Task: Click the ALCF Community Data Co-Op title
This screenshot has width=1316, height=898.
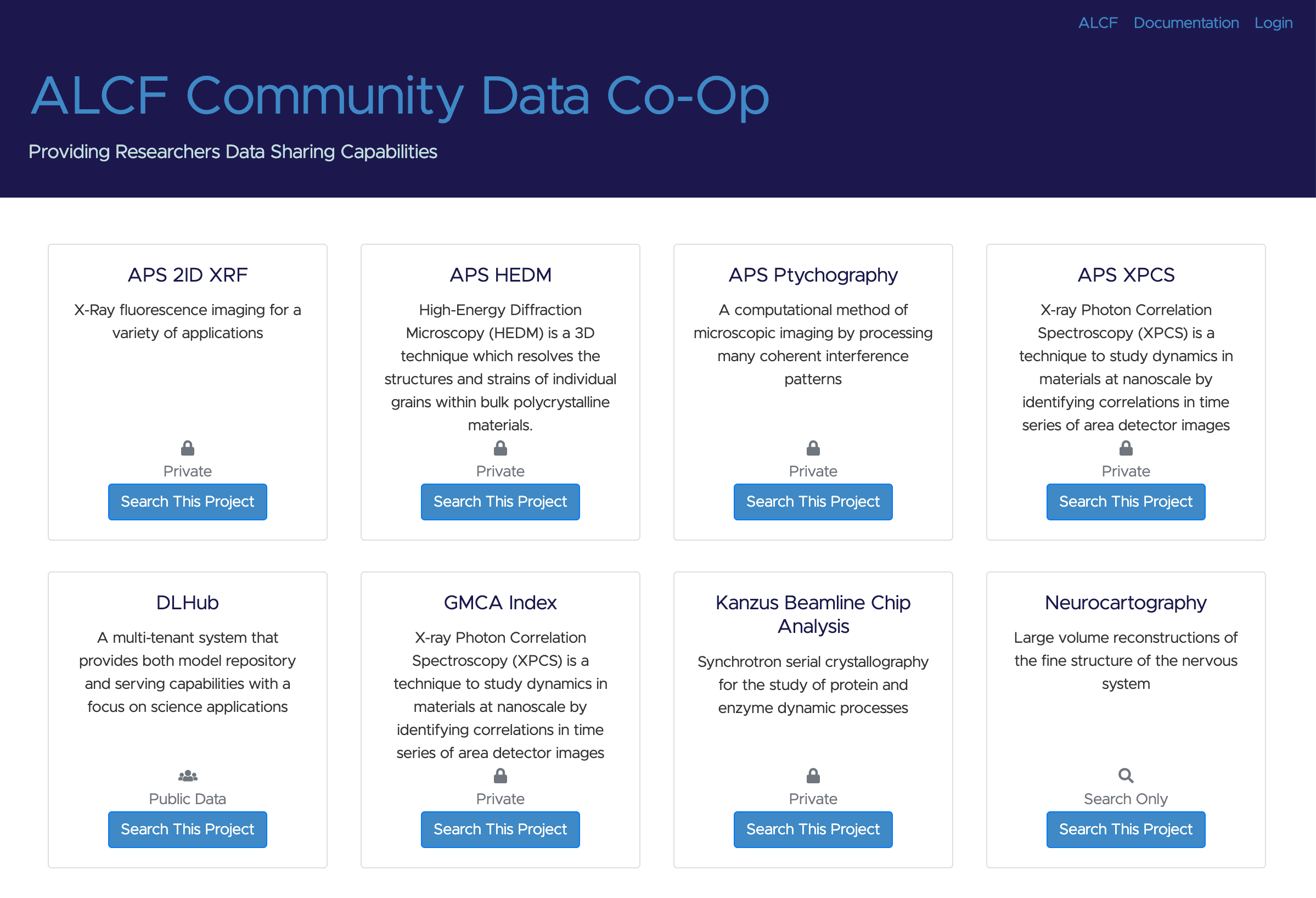Action: pos(399,96)
